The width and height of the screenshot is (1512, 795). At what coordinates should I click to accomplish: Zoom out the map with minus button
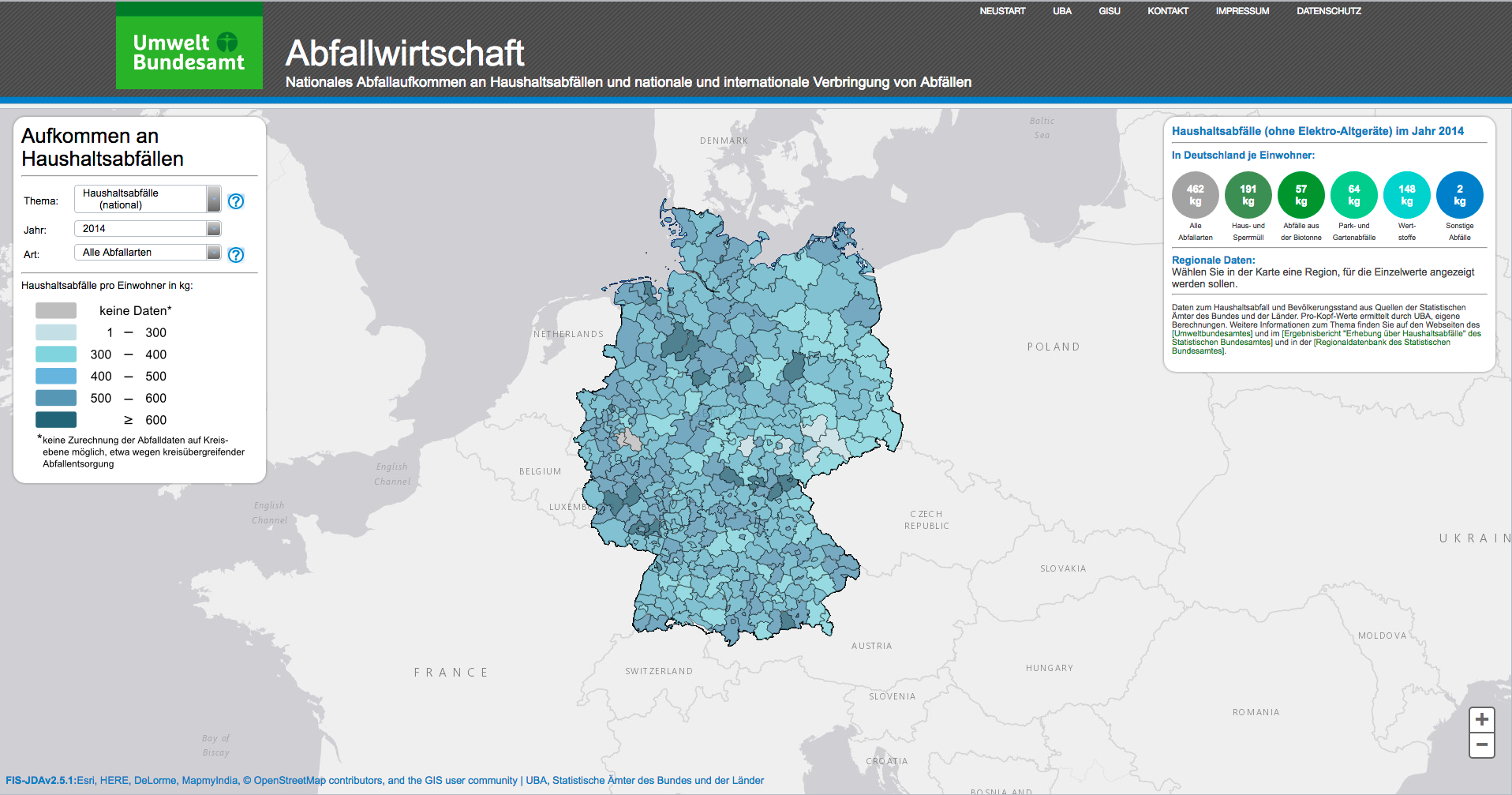(1481, 744)
